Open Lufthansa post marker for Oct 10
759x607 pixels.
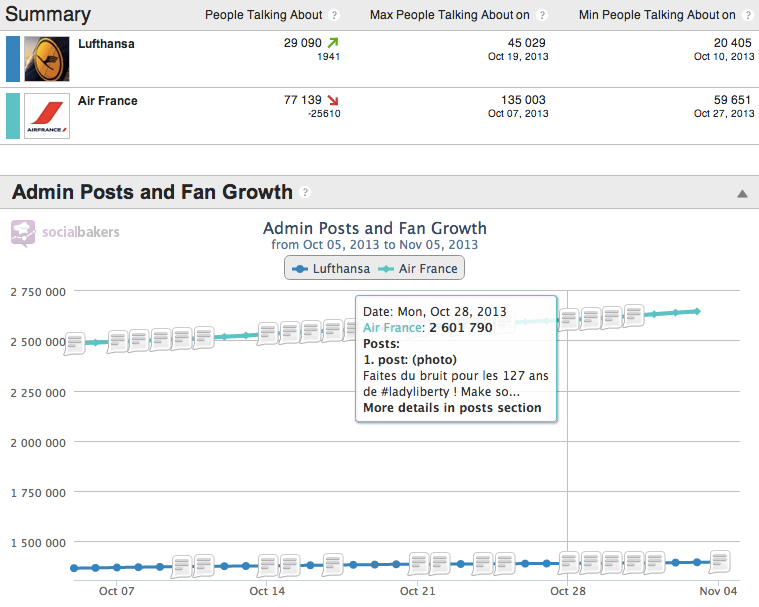(x=182, y=566)
